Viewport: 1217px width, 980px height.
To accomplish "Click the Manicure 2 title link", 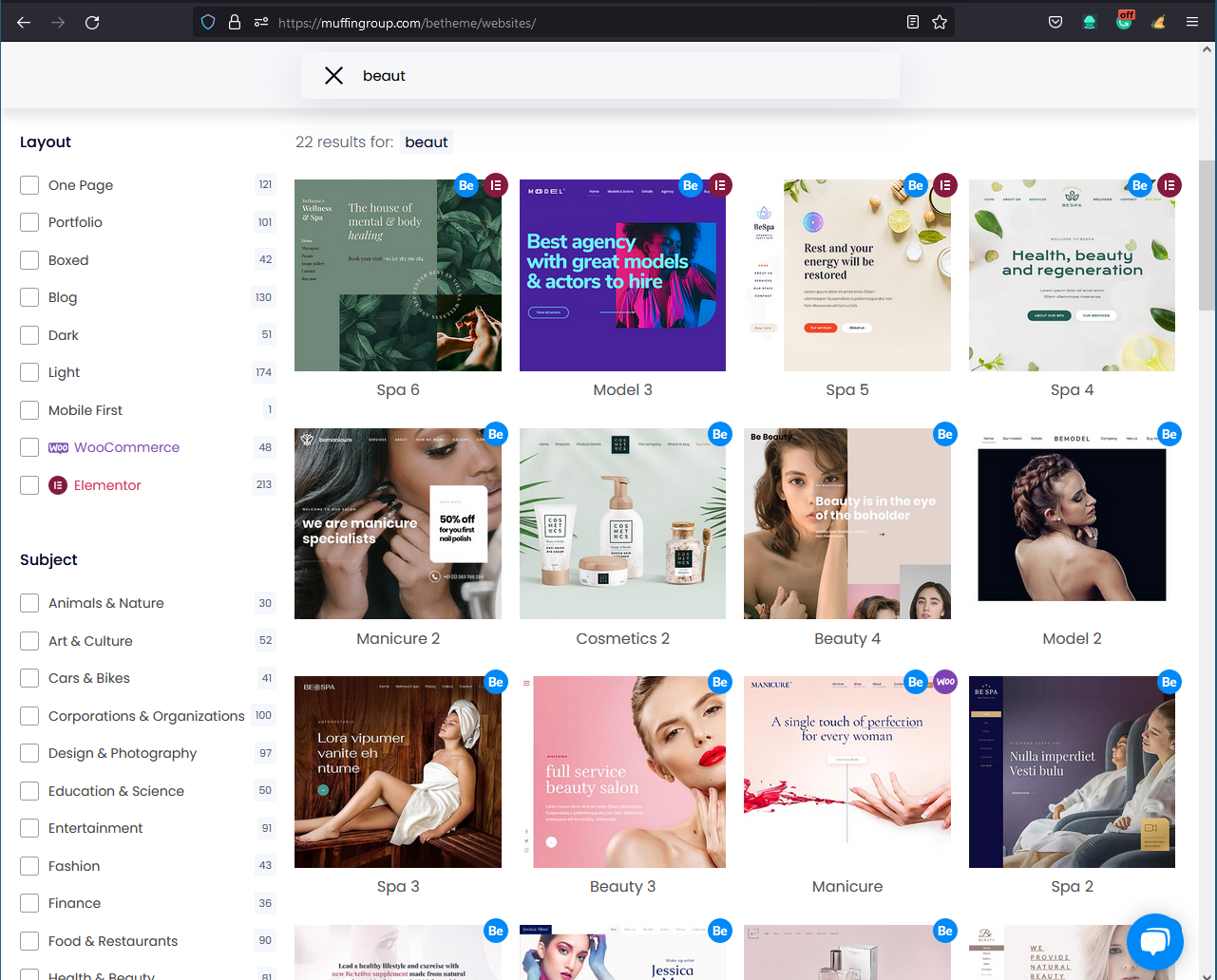I will 398,639.
